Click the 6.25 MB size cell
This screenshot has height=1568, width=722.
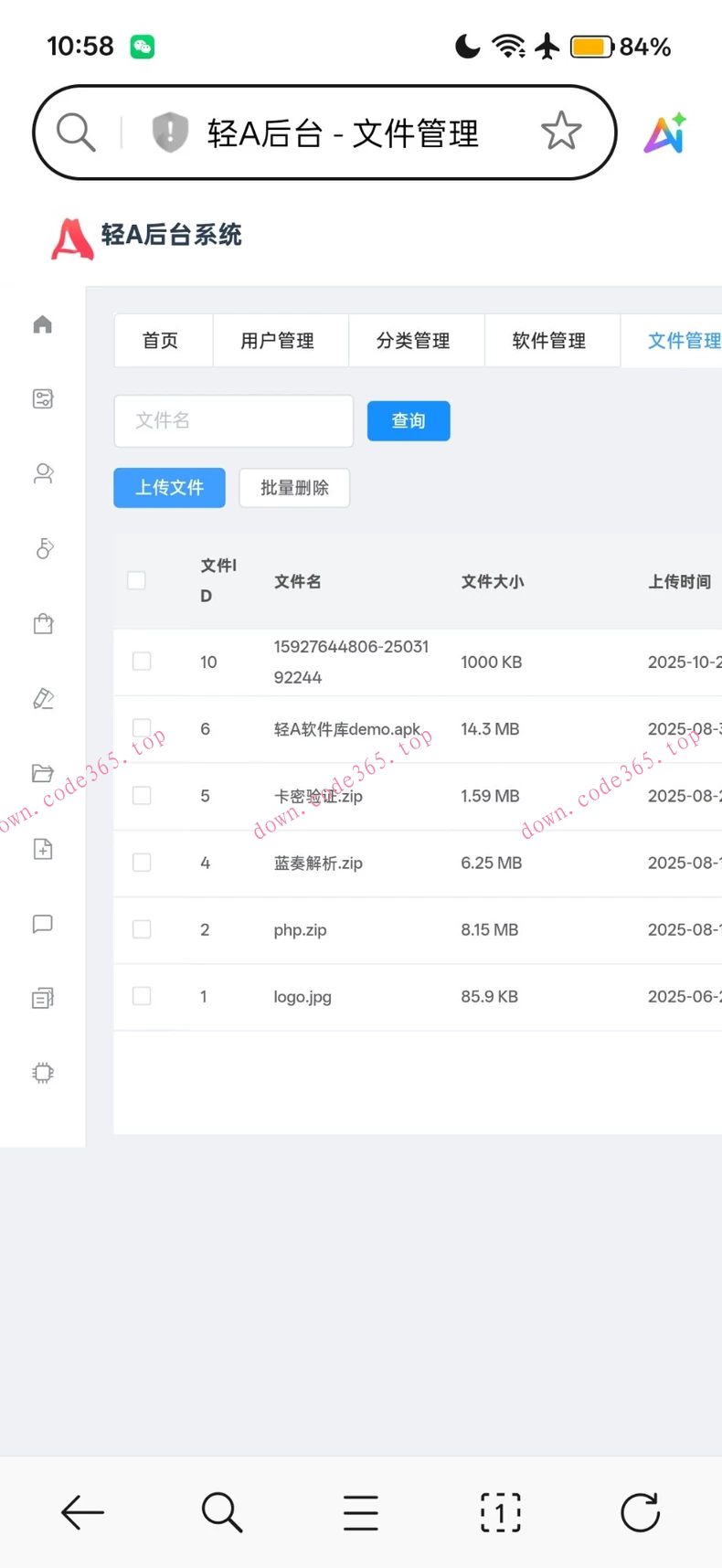[492, 863]
